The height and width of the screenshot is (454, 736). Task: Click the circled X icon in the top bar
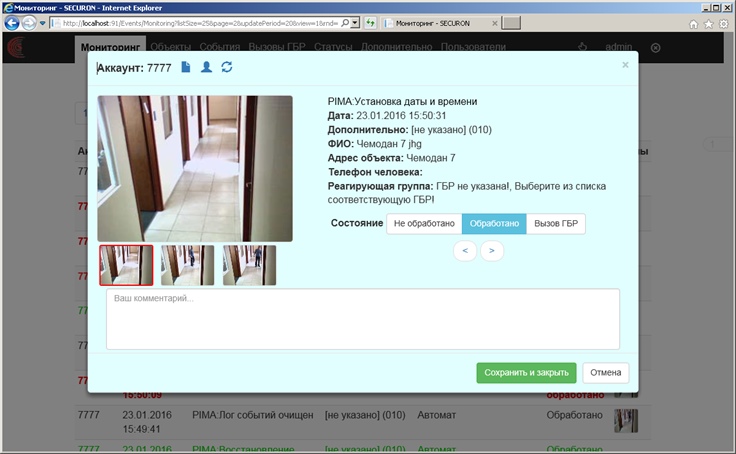[x=656, y=47]
